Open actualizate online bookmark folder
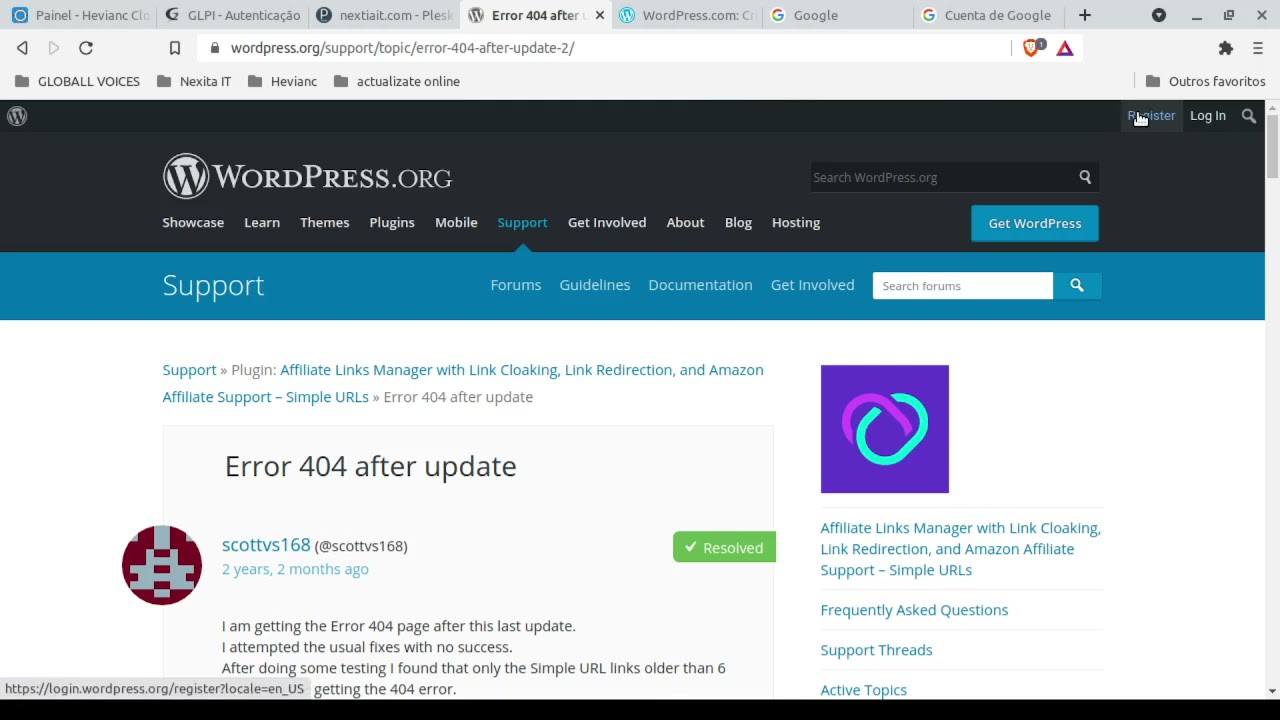The image size is (1280, 720). tap(397, 82)
